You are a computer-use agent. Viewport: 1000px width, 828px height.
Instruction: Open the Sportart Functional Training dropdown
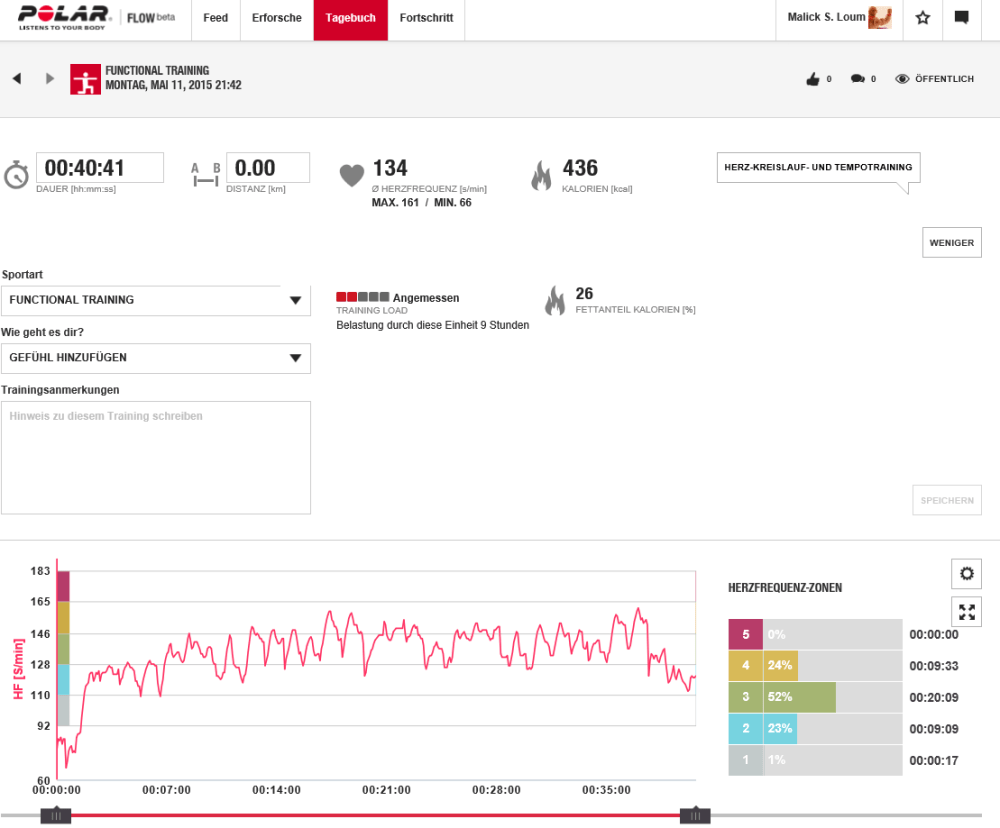click(156, 300)
